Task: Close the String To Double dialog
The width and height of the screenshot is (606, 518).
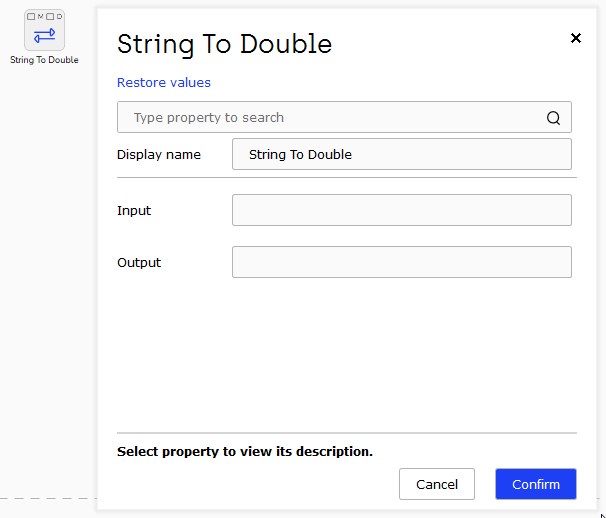Action: [575, 38]
